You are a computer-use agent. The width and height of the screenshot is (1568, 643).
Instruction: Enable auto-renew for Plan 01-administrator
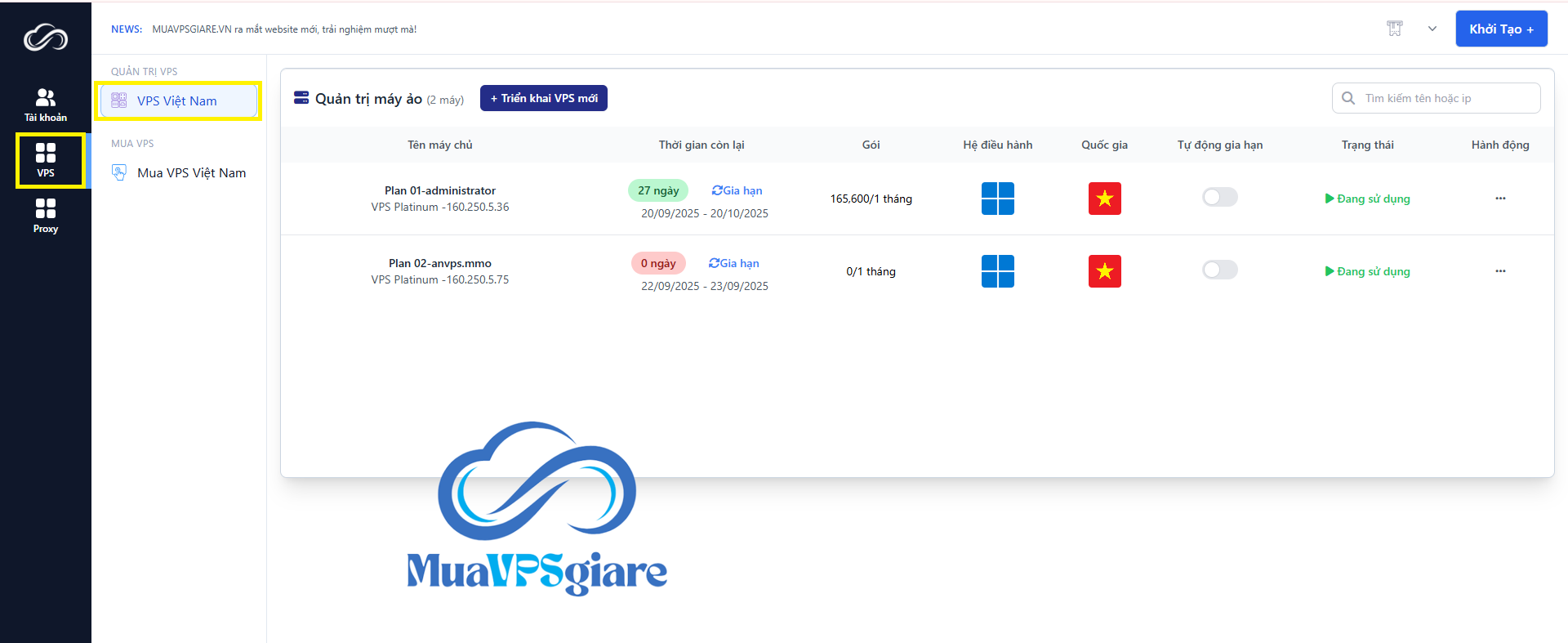pyautogui.click(x=1219, y=197)
